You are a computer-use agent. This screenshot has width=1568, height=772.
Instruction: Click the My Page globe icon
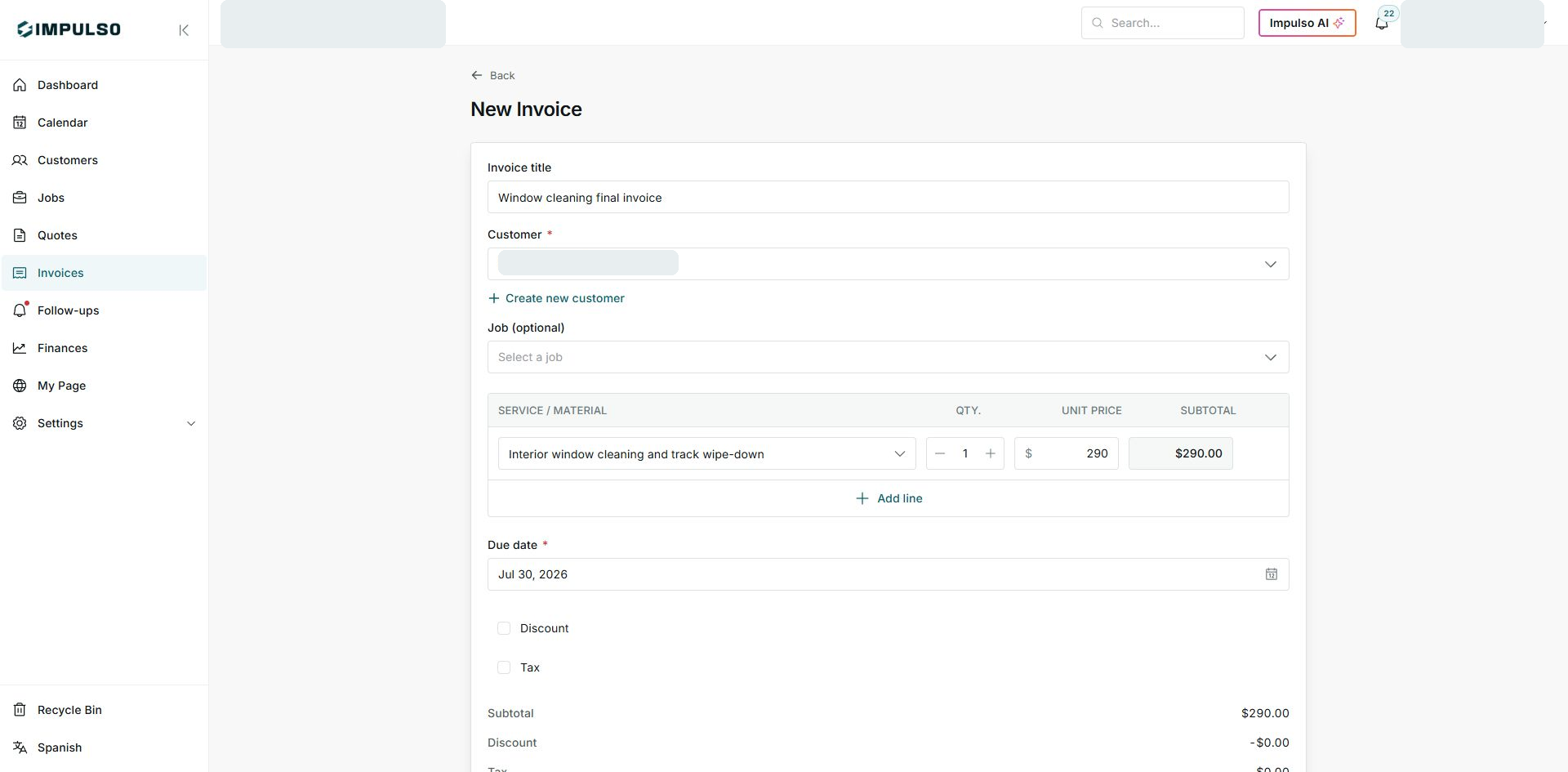[x=20, y=386]
